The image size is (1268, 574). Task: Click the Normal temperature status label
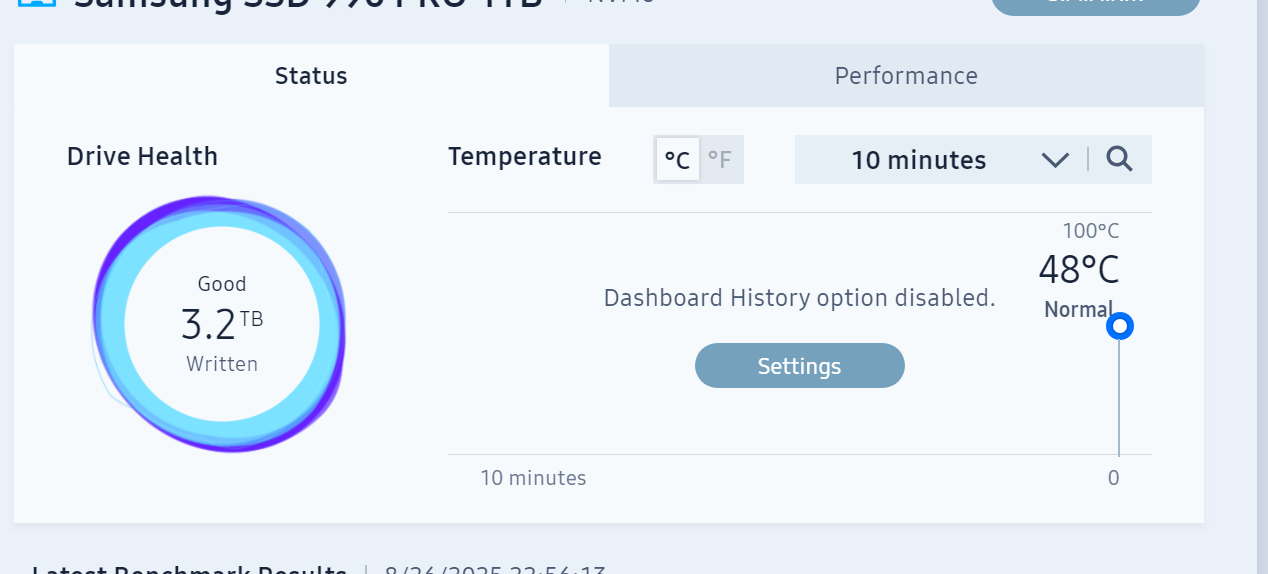tap(1079, 310)
